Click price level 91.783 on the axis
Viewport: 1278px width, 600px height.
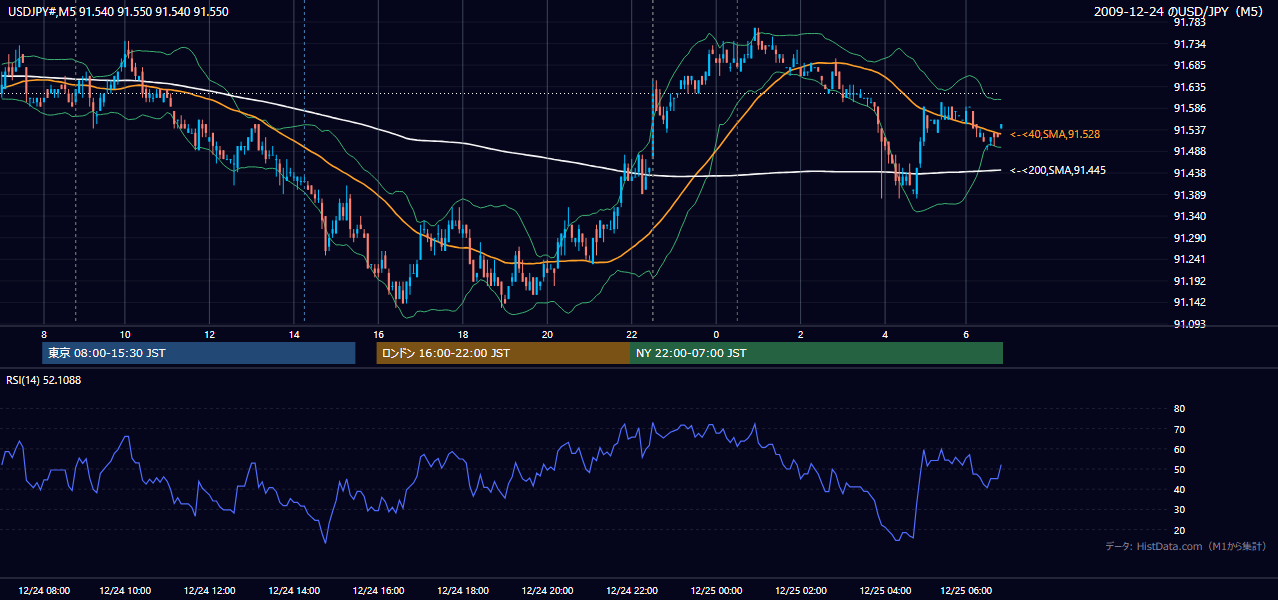point(1189,22)
